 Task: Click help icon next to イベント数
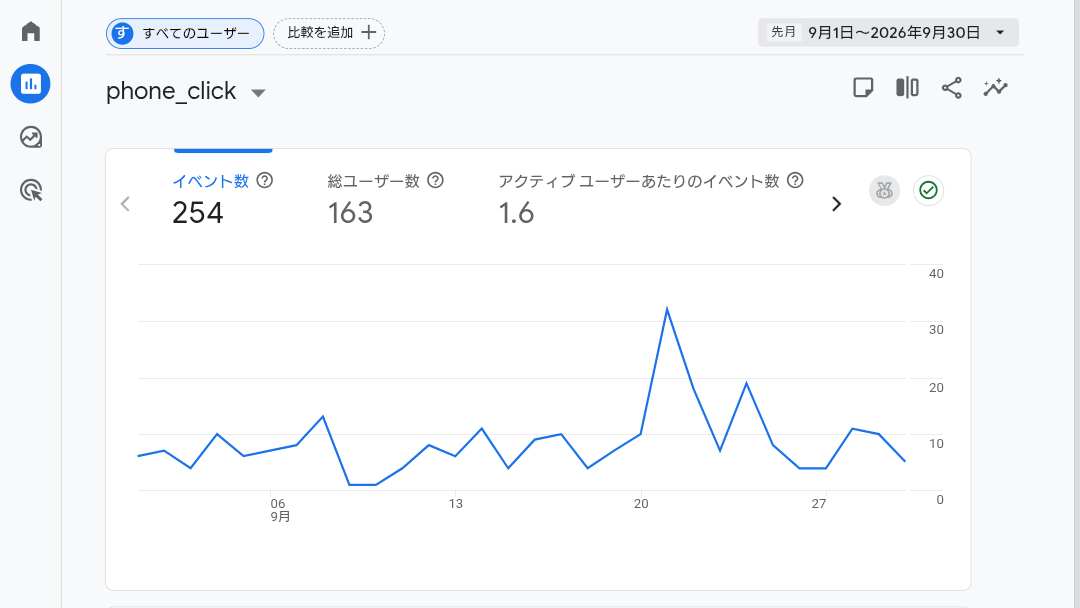click(x=264, y=180)
